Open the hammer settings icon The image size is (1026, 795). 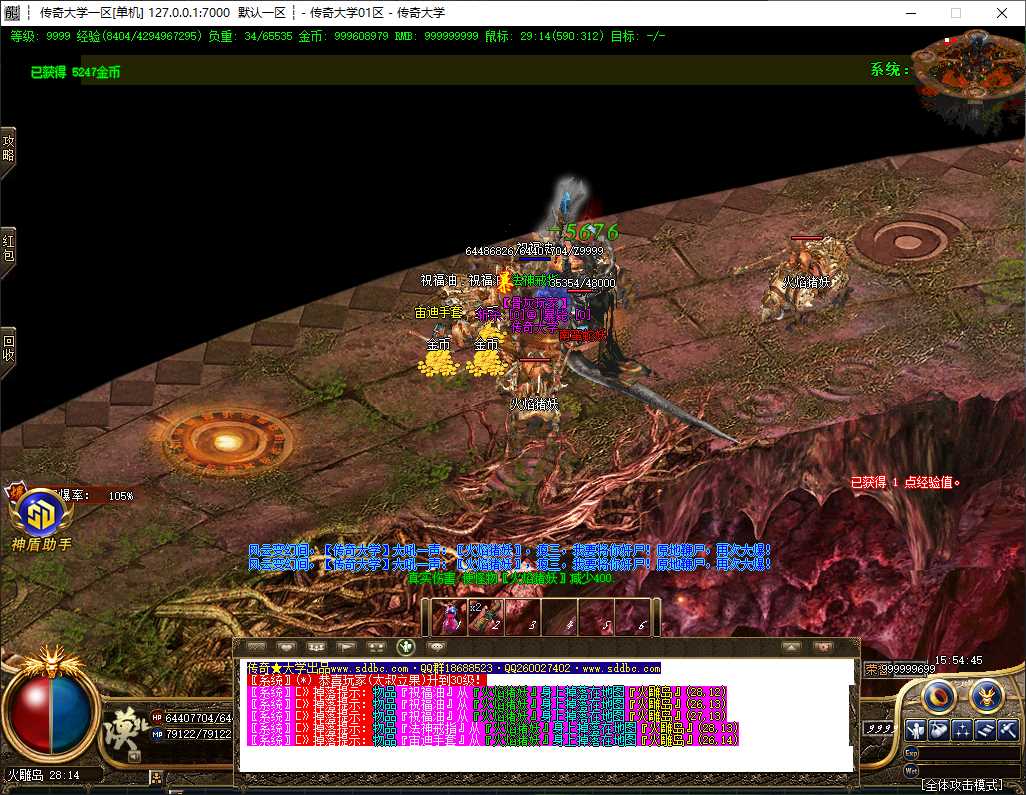pos(1008,730)
